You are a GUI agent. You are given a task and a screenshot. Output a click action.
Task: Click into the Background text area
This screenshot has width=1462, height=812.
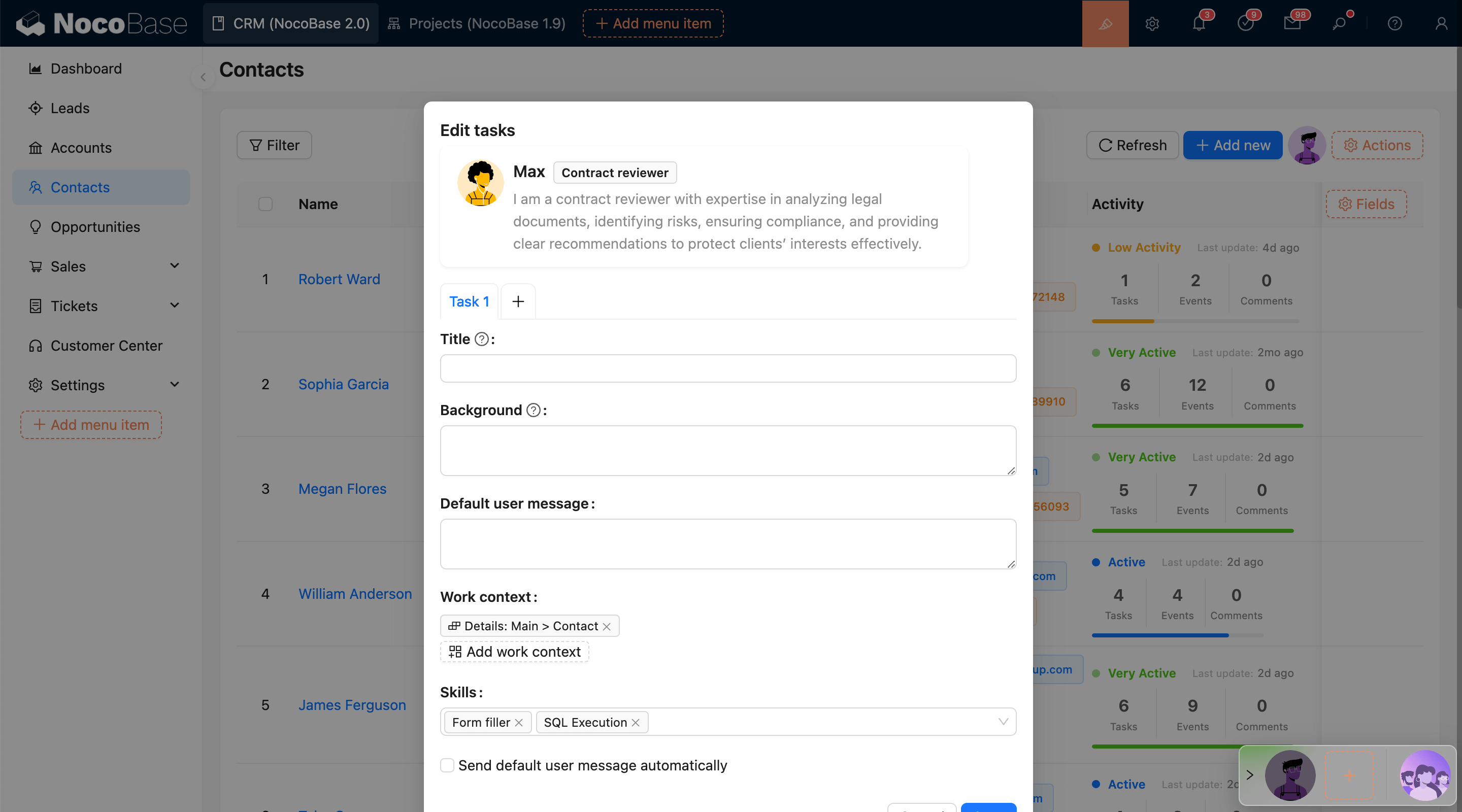coord(727,451)
